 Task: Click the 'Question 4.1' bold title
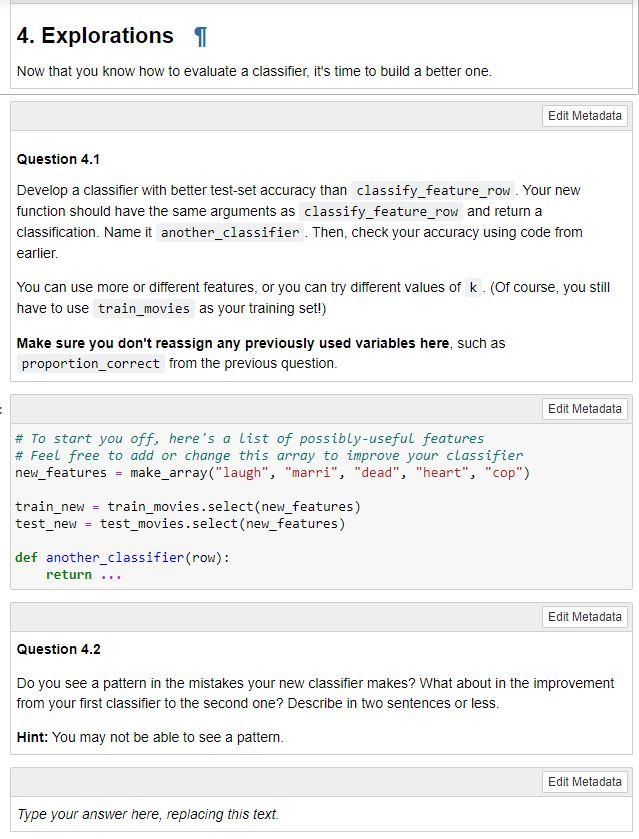[58, 159]
